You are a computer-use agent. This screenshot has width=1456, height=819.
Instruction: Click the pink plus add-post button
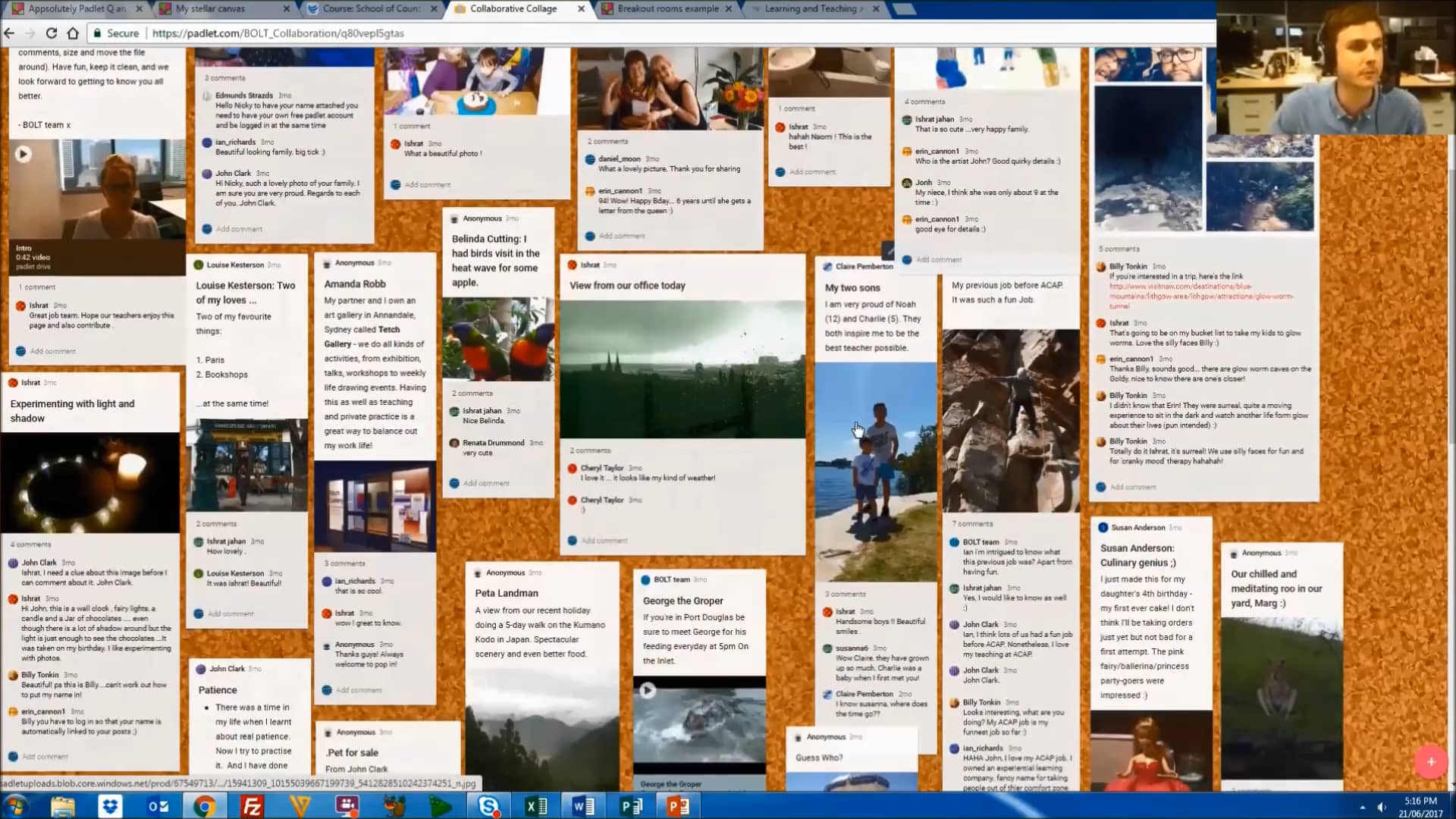coord(1430,761)
